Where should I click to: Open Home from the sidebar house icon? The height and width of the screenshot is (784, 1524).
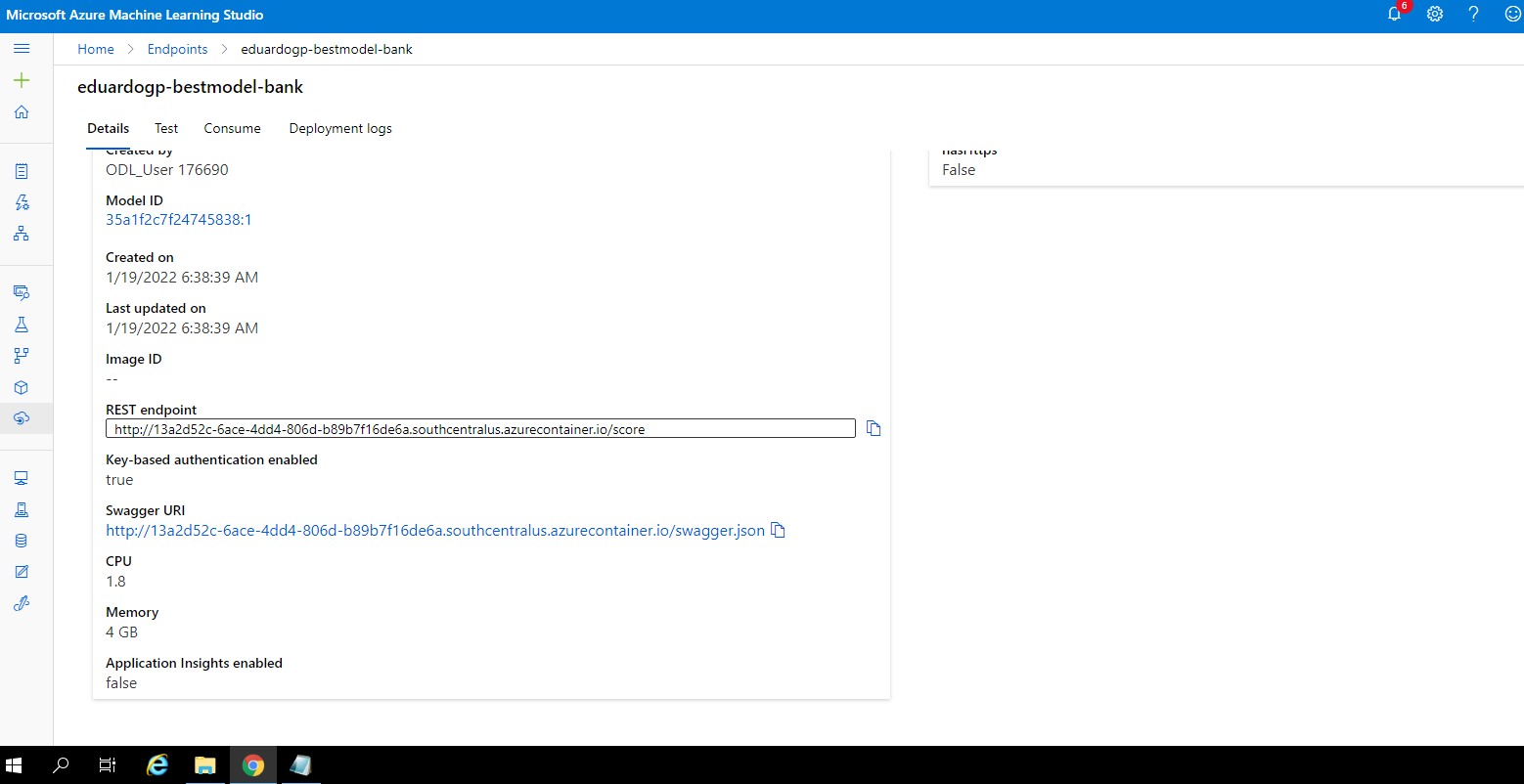pos(22,111)
